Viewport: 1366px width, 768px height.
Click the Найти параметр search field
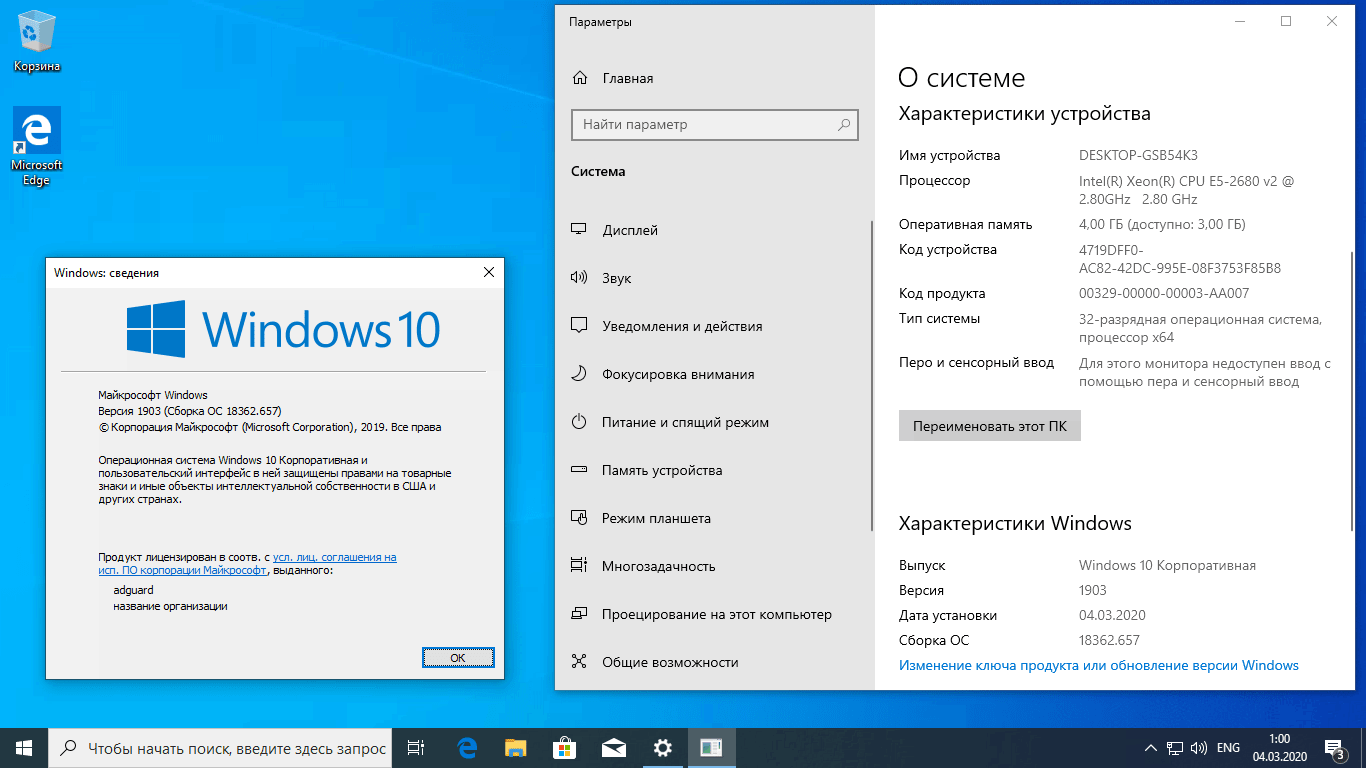point(715,125)
